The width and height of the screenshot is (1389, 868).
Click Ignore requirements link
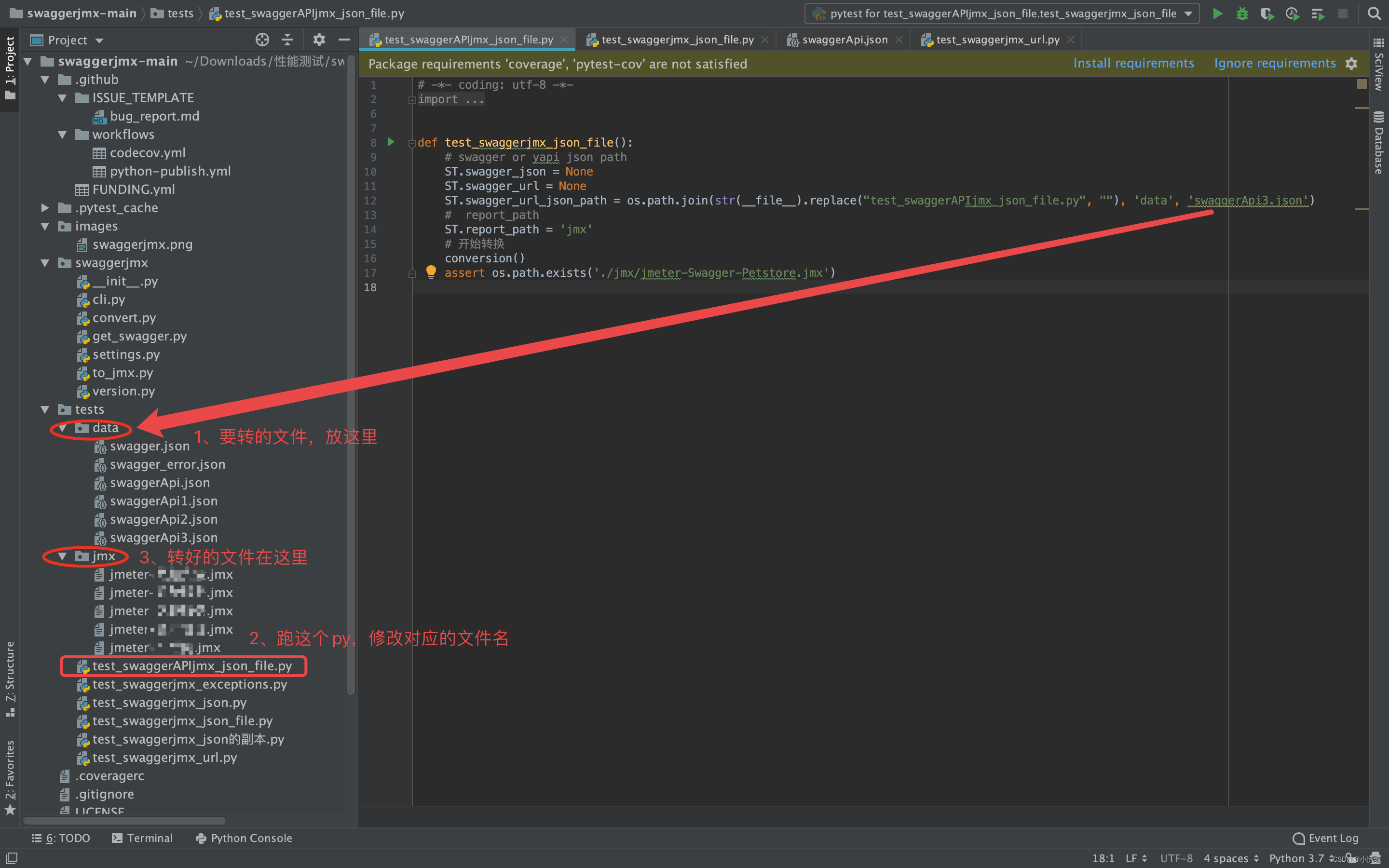point(1275,63)
